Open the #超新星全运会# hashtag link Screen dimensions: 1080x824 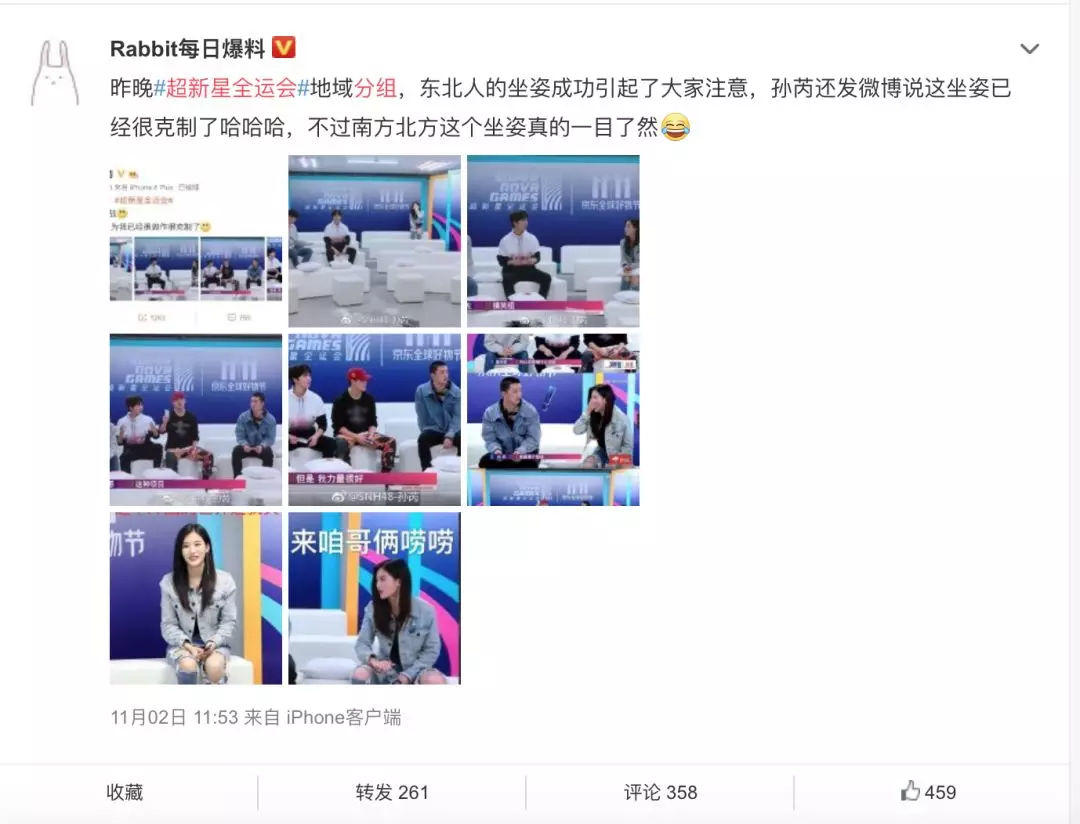pos(232,88)
